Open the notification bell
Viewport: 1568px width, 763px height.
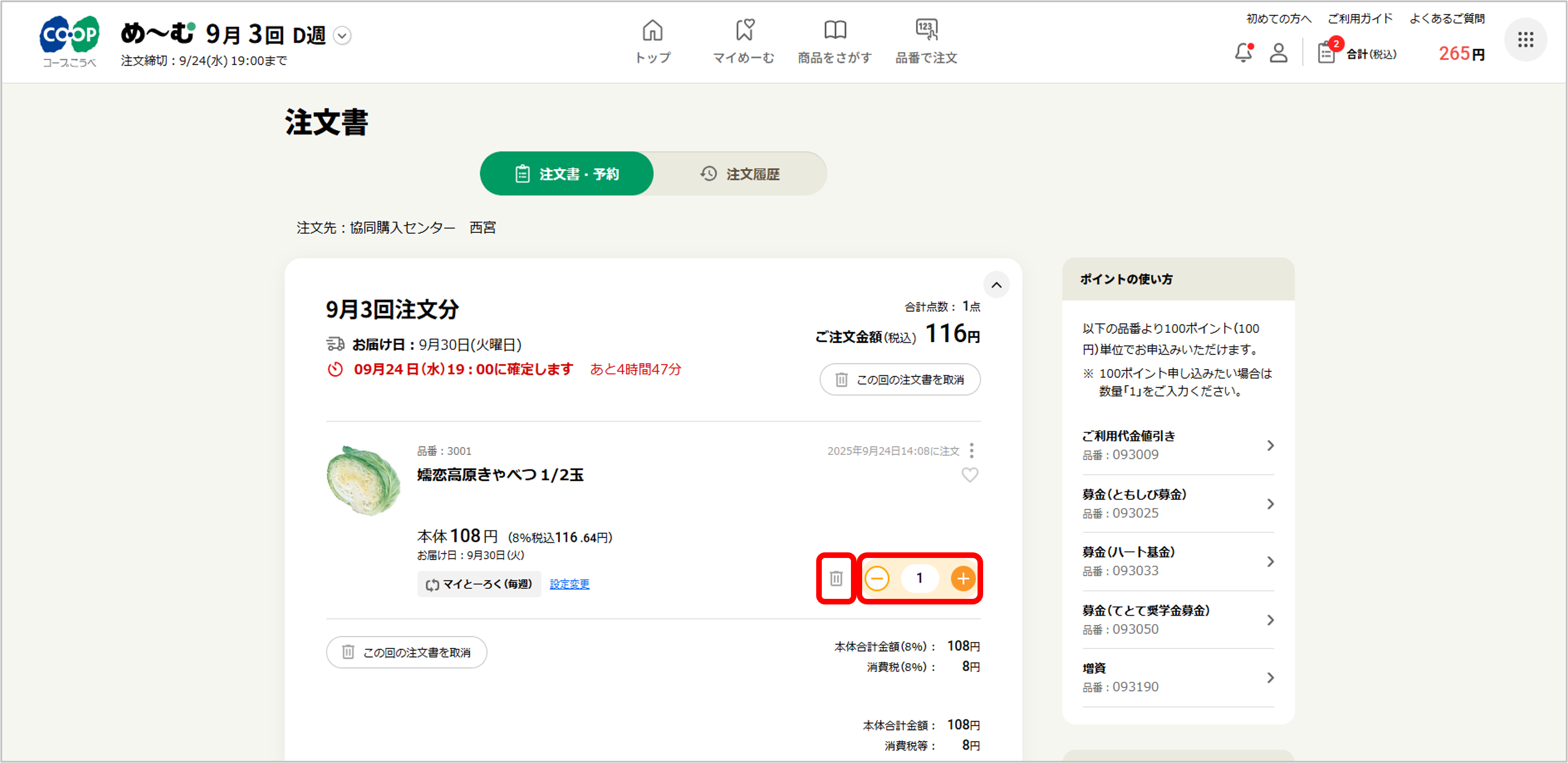pos(1243,54)
